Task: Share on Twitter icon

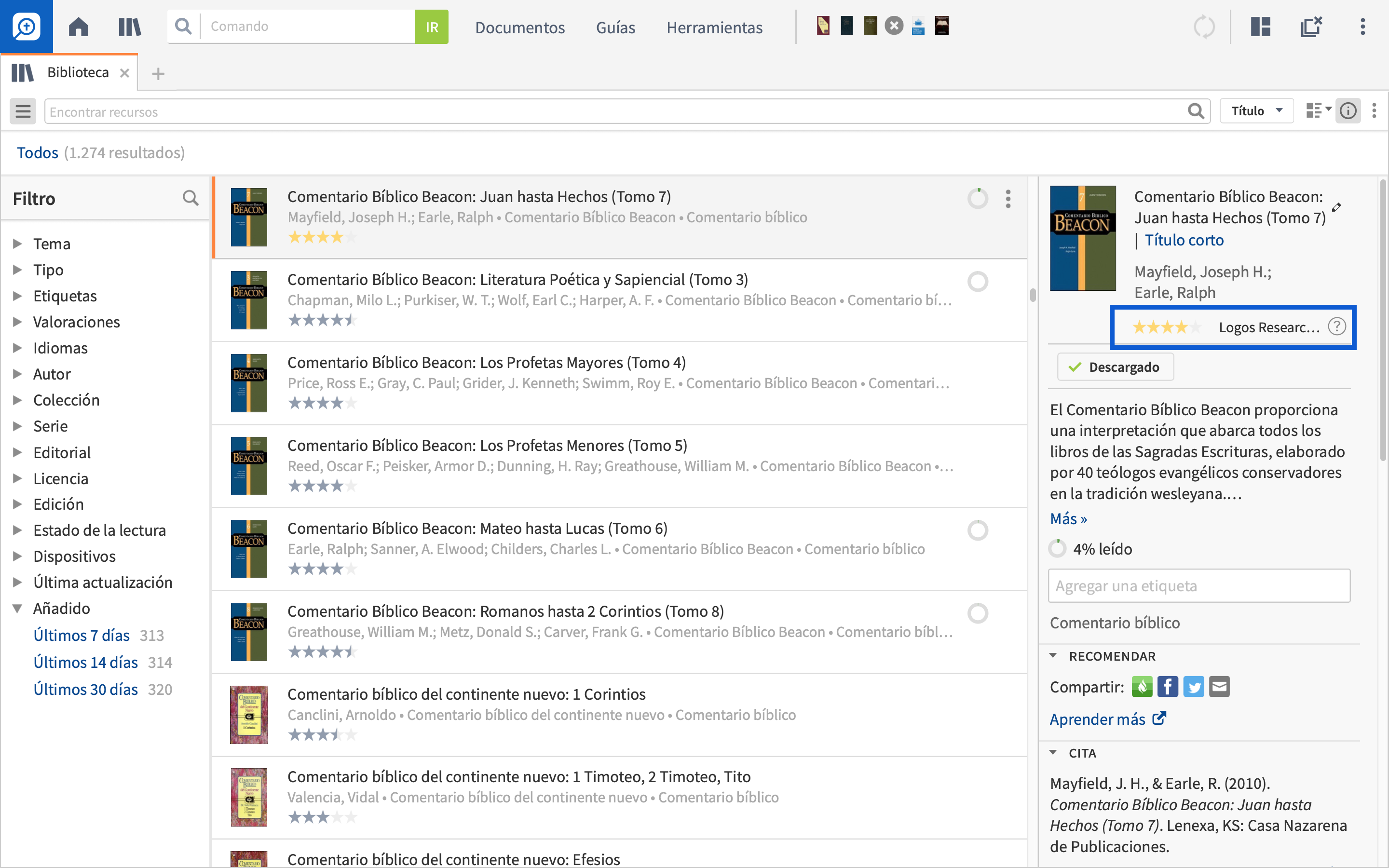Action: point(1194,687)
